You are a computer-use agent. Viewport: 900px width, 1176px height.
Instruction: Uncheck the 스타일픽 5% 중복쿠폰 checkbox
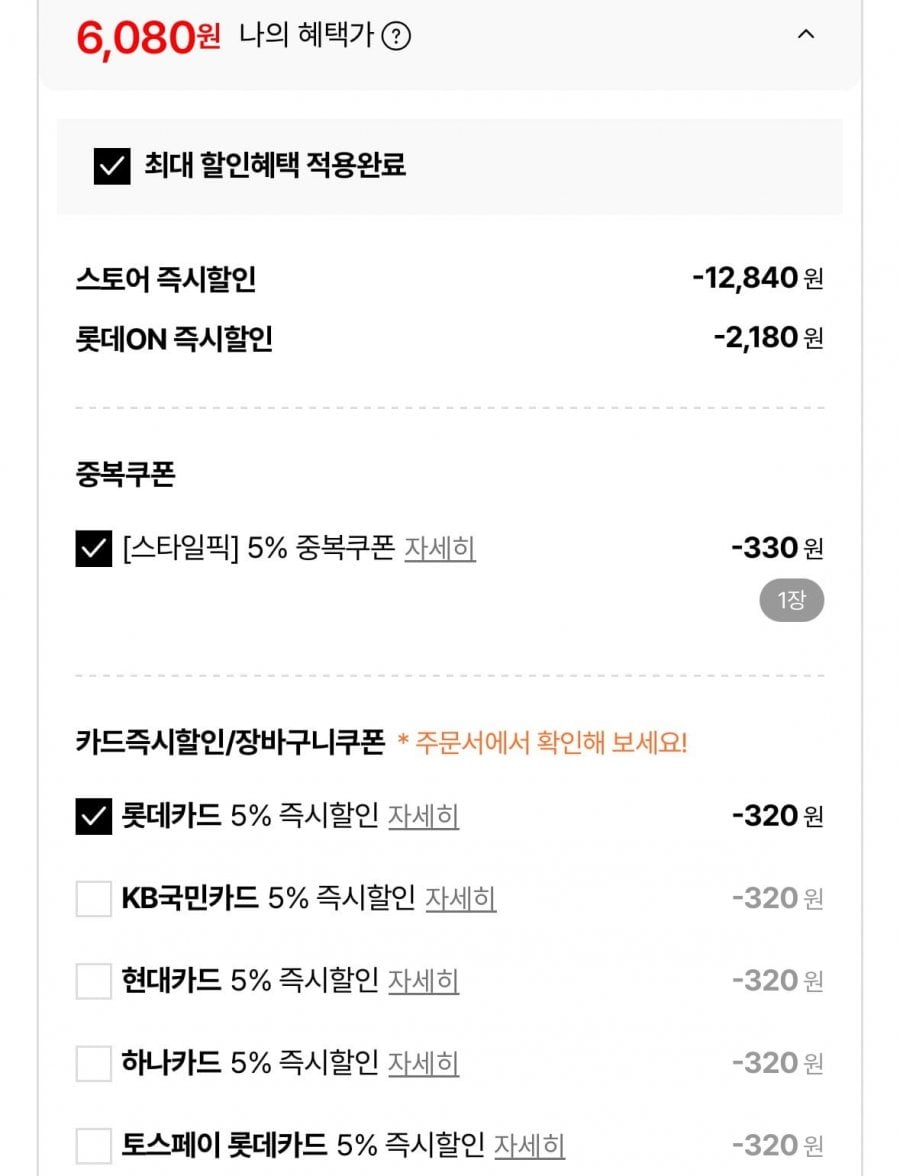(x=94, y=549)
